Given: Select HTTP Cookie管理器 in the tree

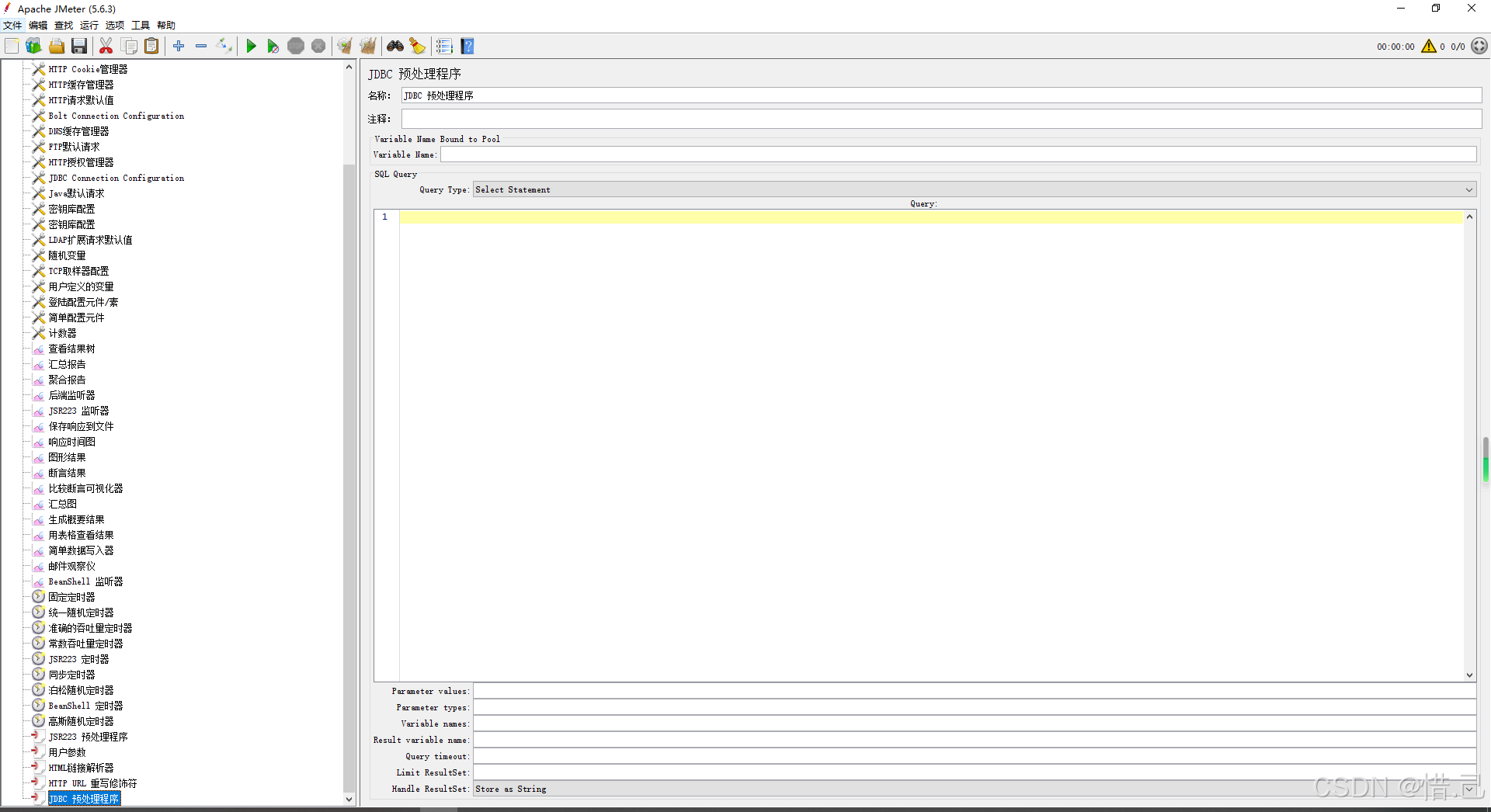Looking at the screenshot, I should coord(88,69).
